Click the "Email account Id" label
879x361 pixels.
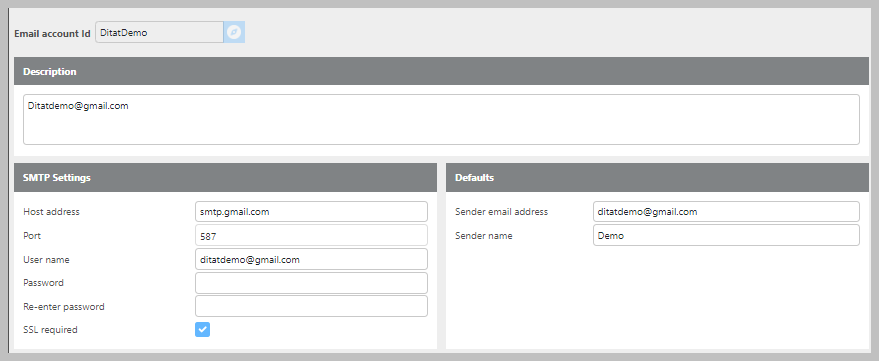click(x=52, y=33)
